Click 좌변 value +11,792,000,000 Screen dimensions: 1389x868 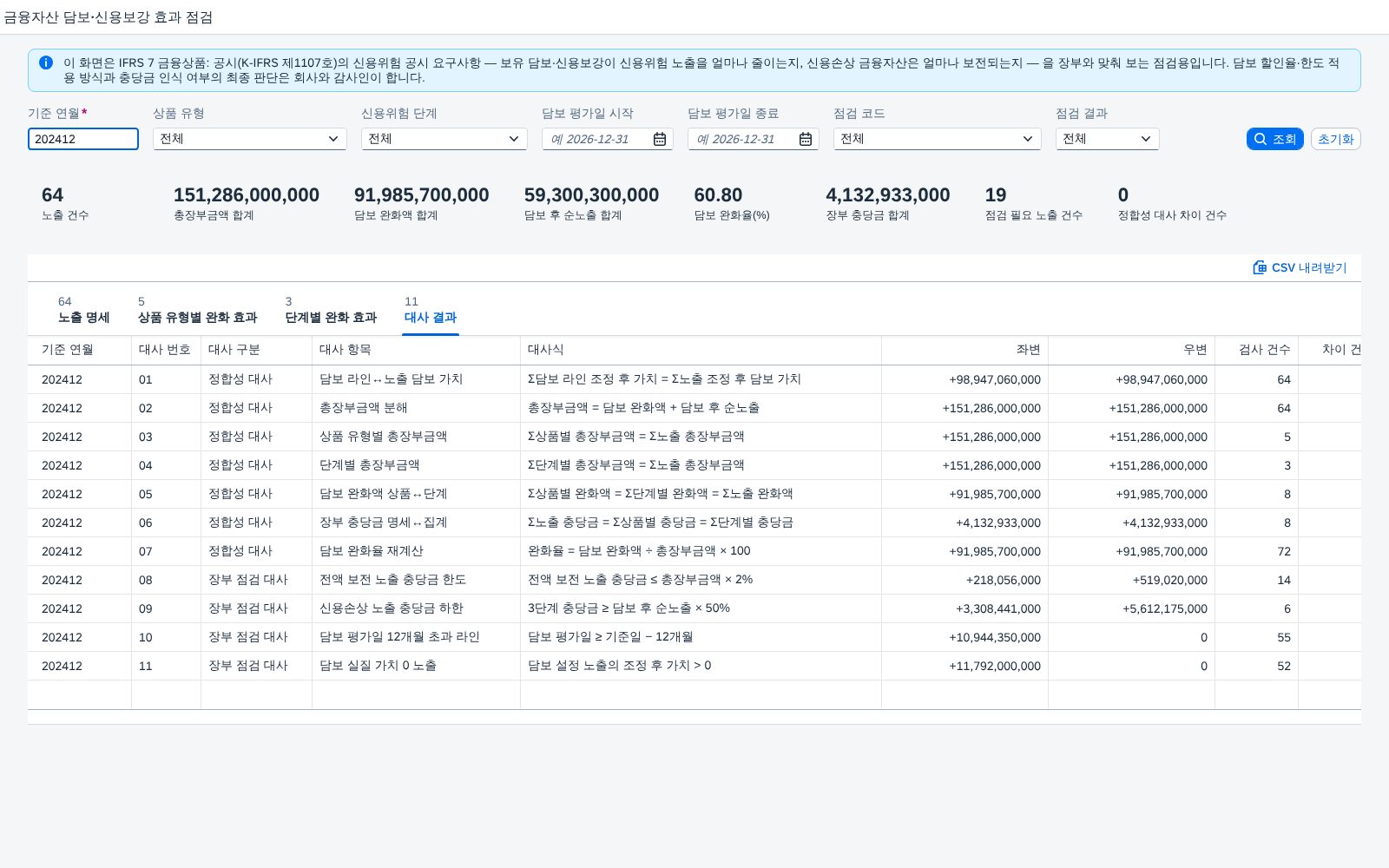pos(995,666)
